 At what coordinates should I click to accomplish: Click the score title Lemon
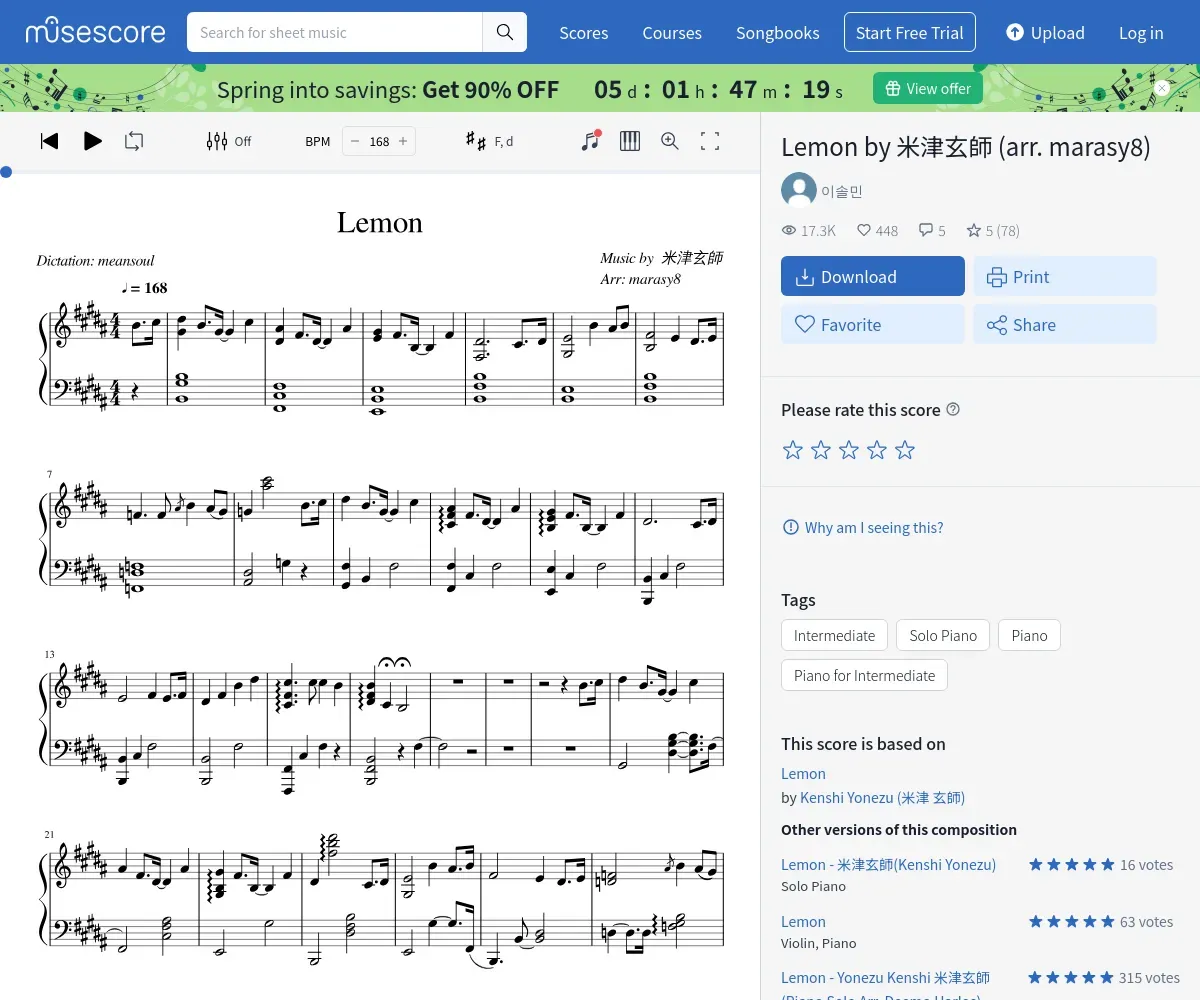pyautogui.click(x=380, y=222)
